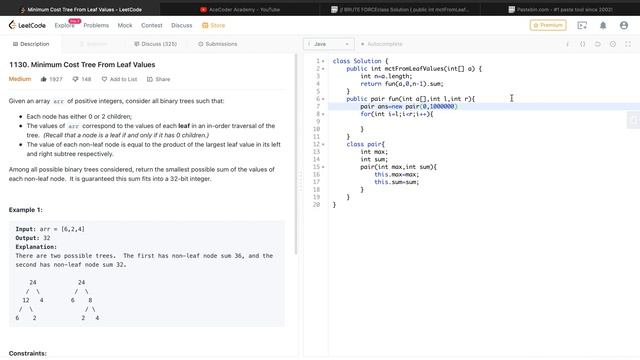
Task: Toggle fullscreen editor icon
Action: point(628,44)
